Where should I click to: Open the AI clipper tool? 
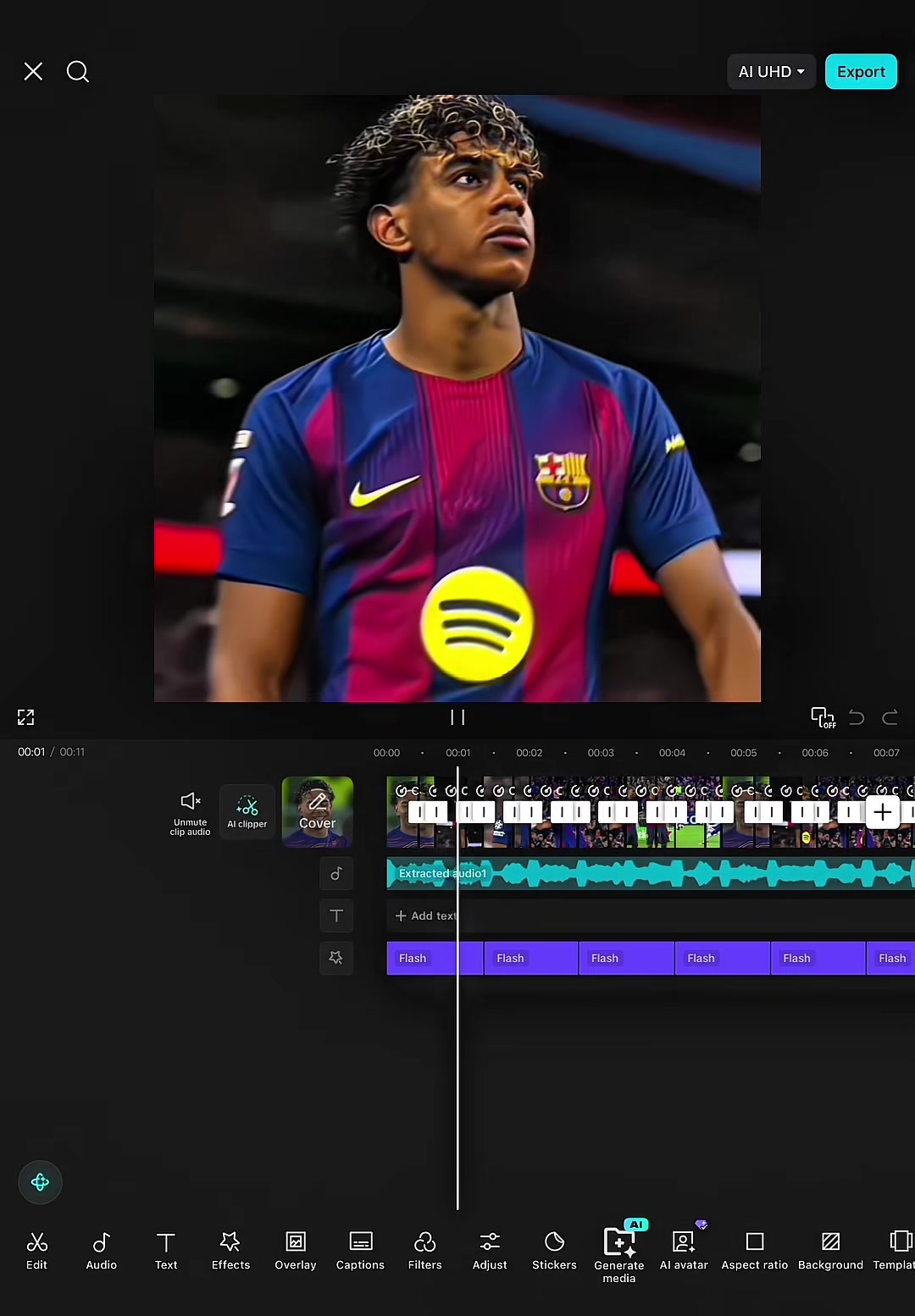[x=247, y=812]
